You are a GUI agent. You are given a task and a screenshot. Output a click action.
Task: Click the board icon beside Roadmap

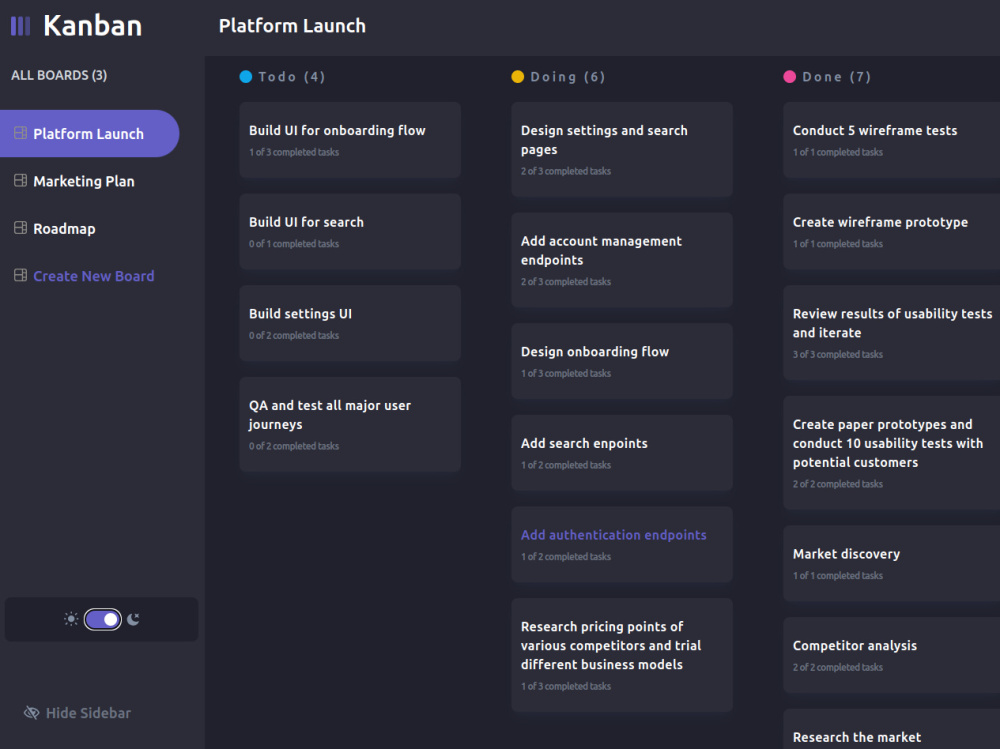click(x=20, y=228)
